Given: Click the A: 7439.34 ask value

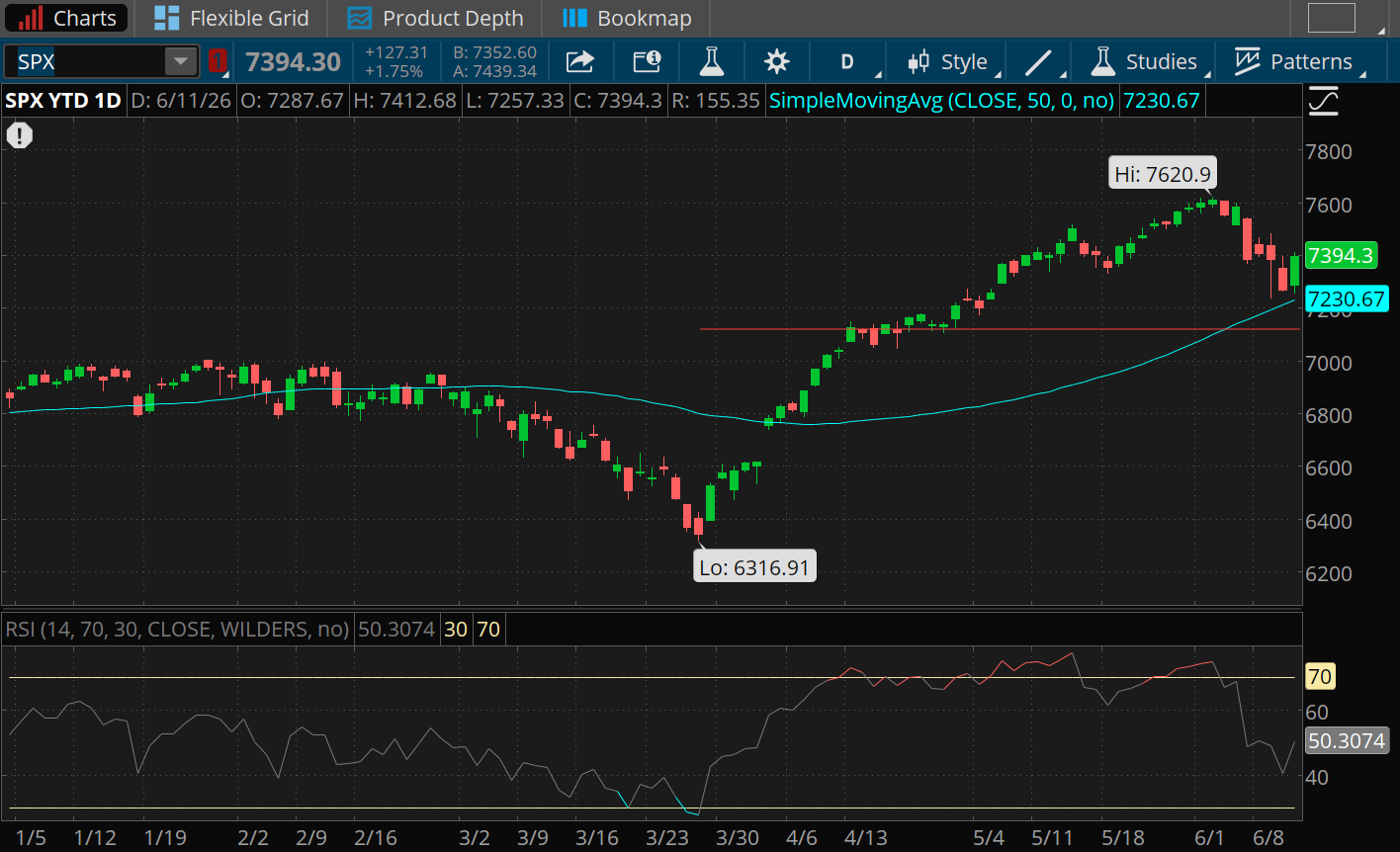Looking at the screenshot, I should 494,71.
